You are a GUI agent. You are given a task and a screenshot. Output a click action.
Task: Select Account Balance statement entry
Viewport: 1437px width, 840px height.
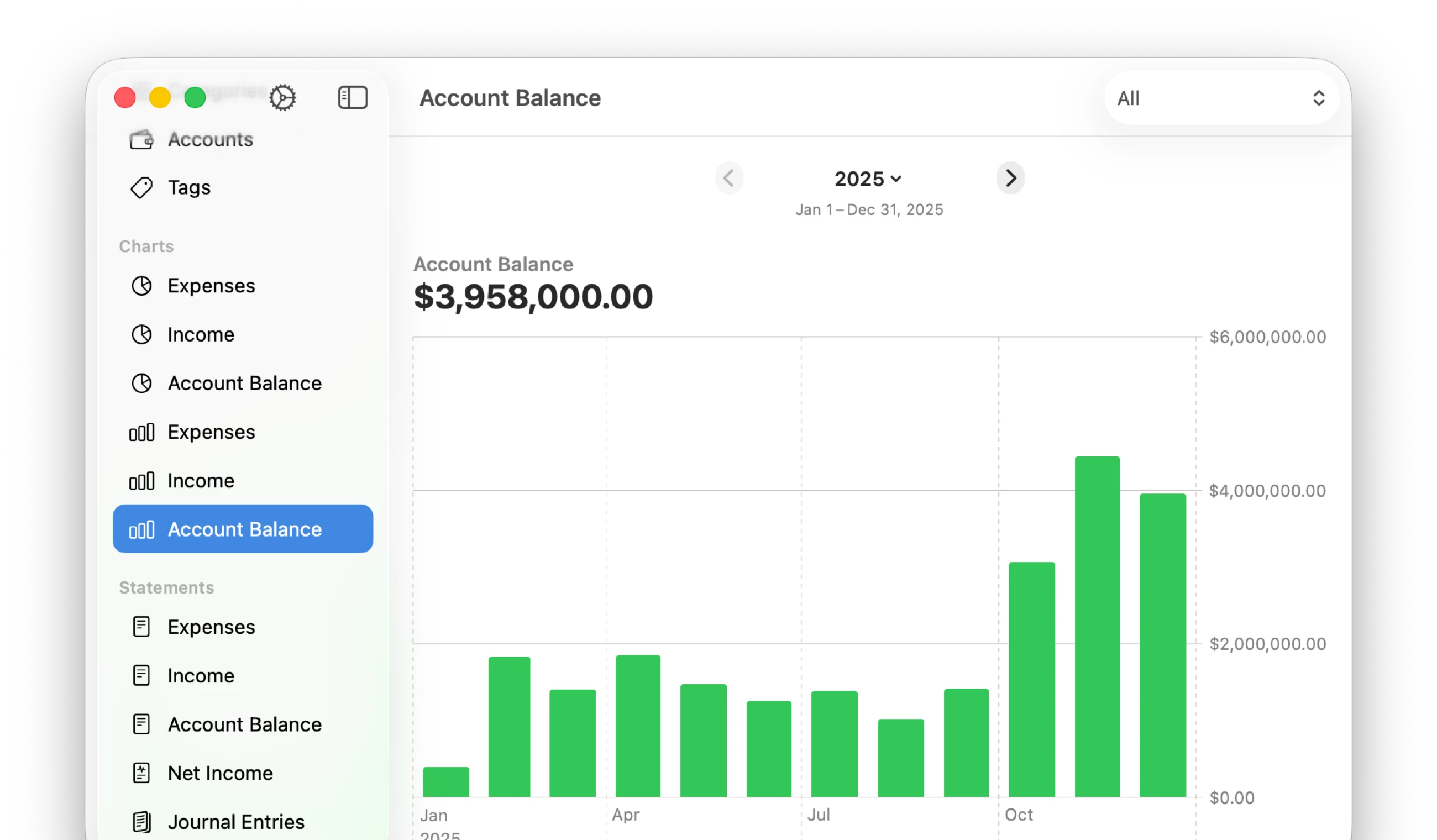(x=244, y=725)
